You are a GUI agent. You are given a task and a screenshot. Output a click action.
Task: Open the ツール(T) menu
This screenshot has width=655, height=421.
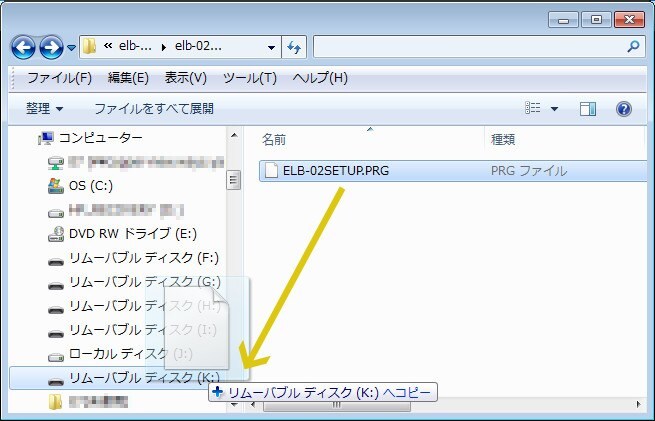tap(249, 78)
